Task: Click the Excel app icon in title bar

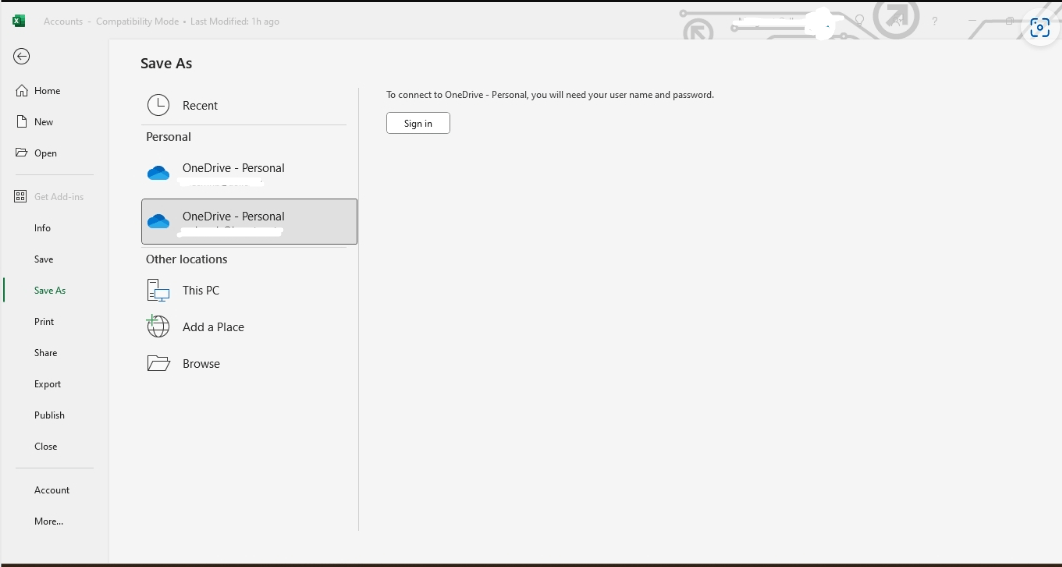Action: [x=19, y=21]
